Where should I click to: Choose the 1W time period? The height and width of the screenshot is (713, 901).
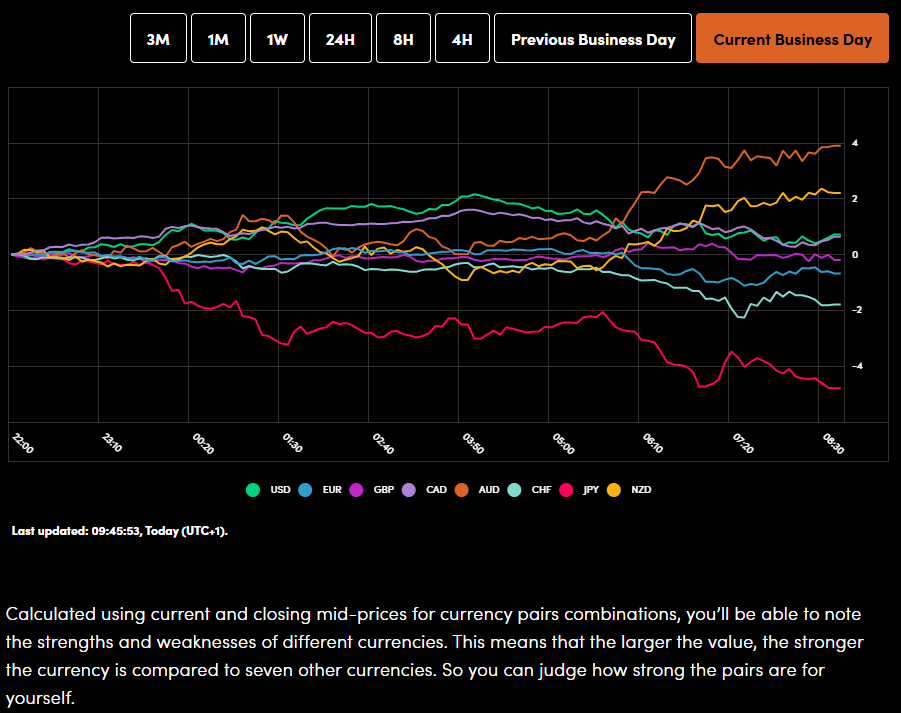point(277,39)
